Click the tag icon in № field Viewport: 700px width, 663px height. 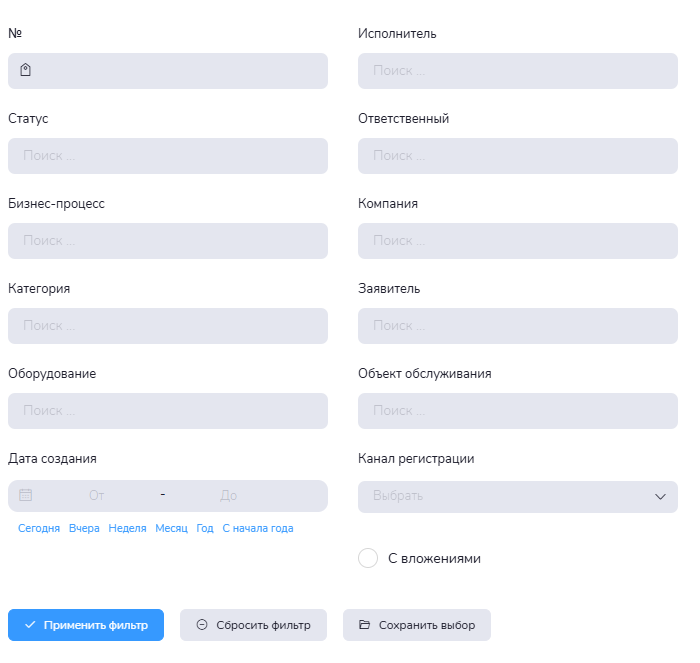(26, 70)
